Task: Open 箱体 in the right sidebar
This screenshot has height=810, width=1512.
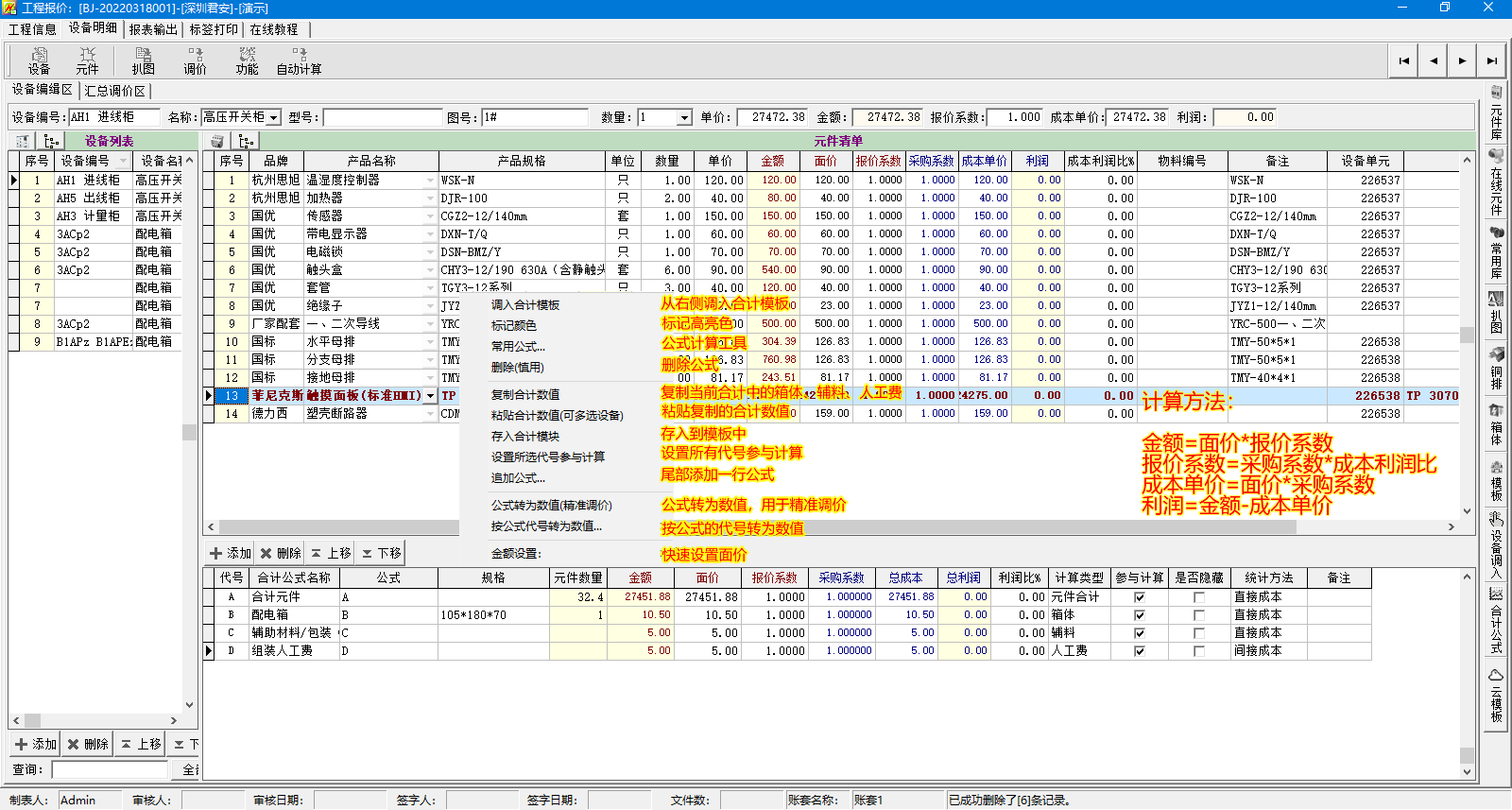Action: (x=1496, y=424)
